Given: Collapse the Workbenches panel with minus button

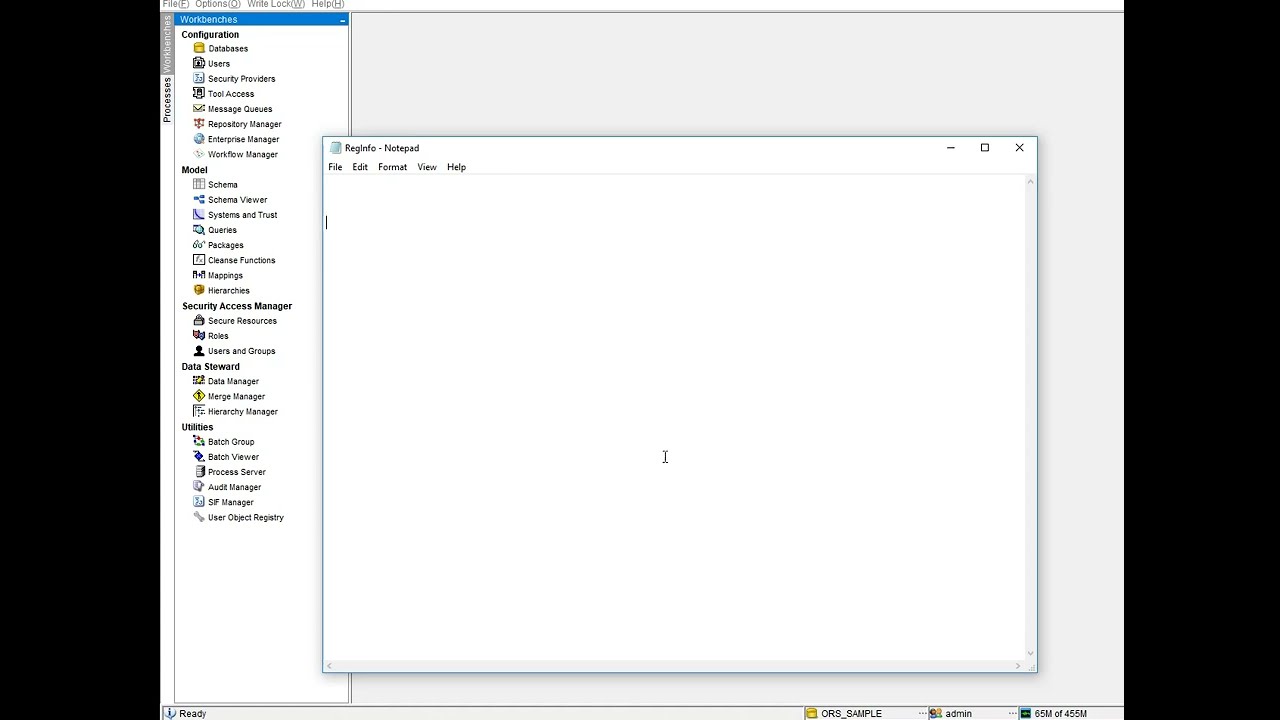Looking at the screenshot, I should (342, 20).
